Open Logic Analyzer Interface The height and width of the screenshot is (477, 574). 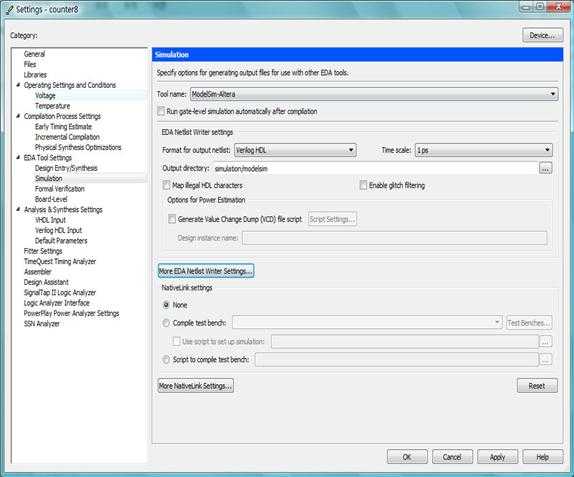tap(56, 303)
